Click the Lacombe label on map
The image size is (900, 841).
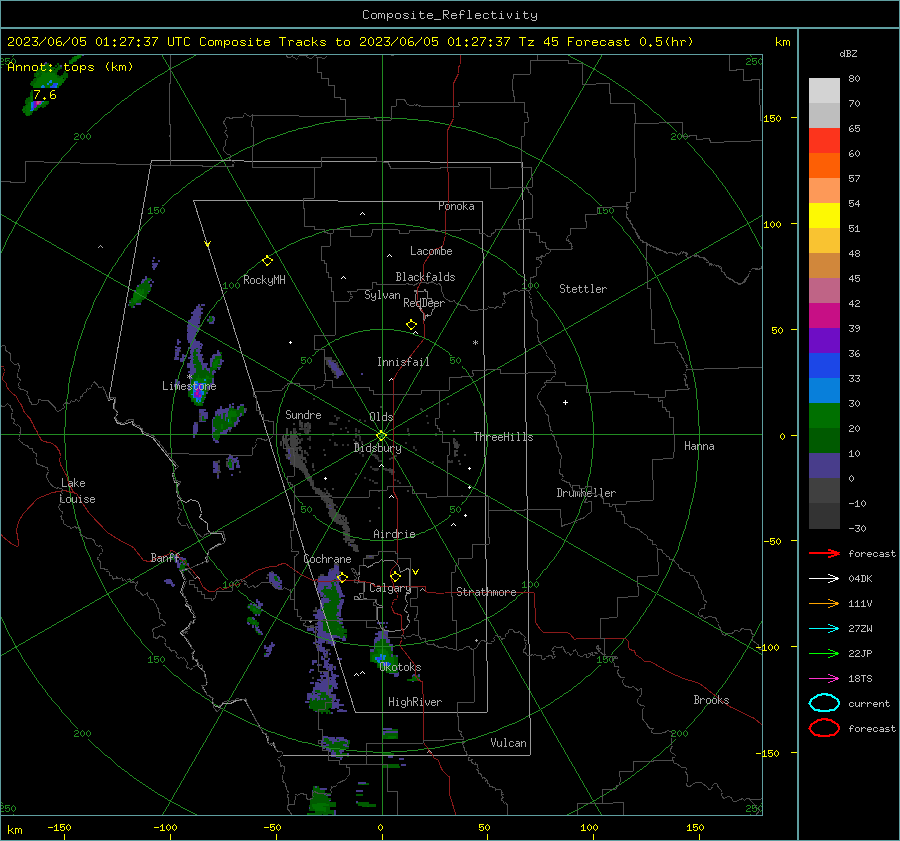(431, 251)
